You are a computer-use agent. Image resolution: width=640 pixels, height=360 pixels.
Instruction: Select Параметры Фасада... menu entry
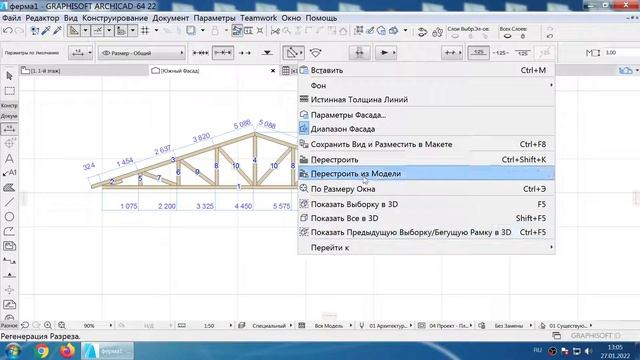tap(427, 115)
